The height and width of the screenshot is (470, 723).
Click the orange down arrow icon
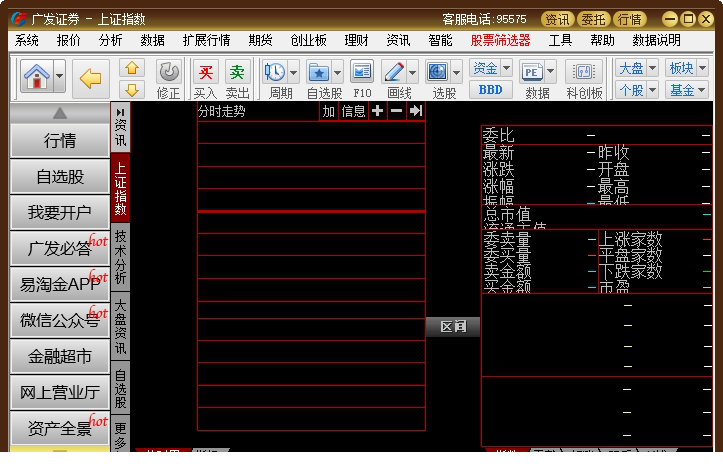pos(132,89)
